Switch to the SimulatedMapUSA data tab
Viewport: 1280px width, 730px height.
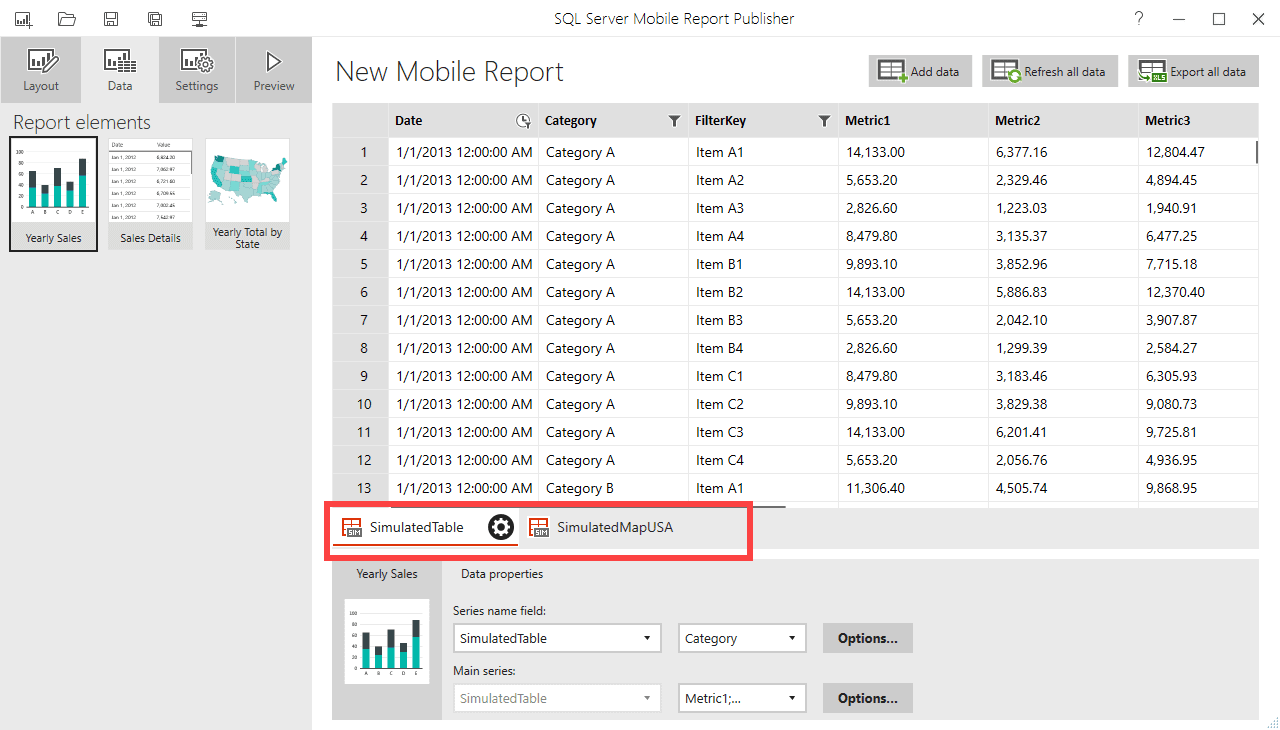(x=602, y=527)
